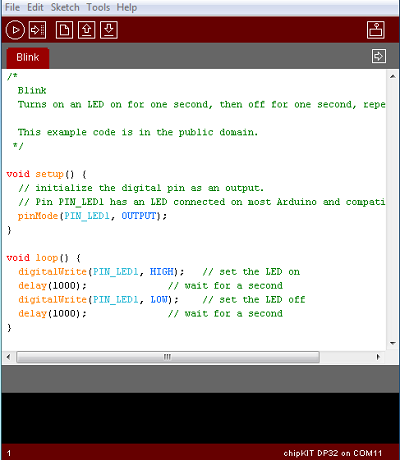Create a new sketch with New icon

[64, 30]
